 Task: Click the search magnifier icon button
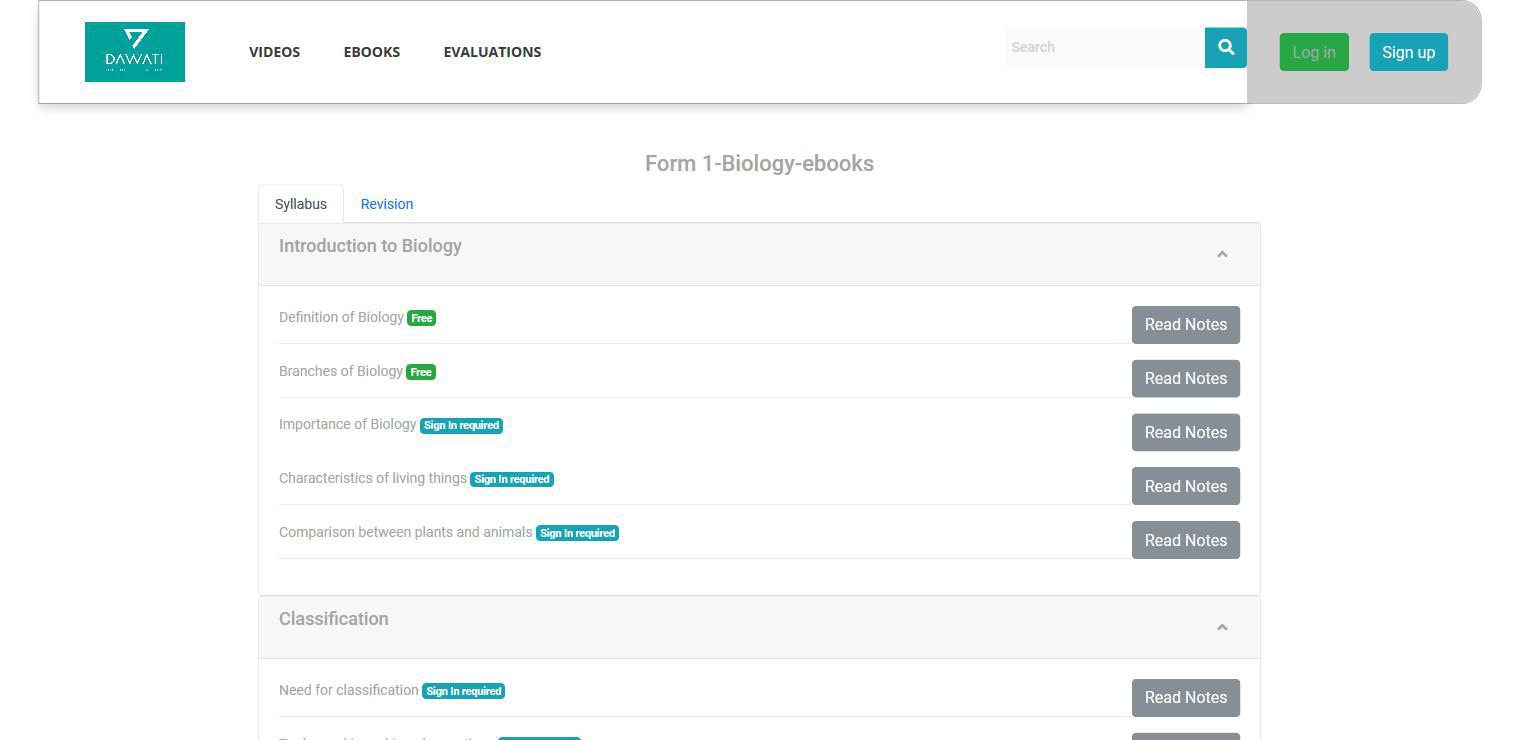click(x=1225, y=47)
